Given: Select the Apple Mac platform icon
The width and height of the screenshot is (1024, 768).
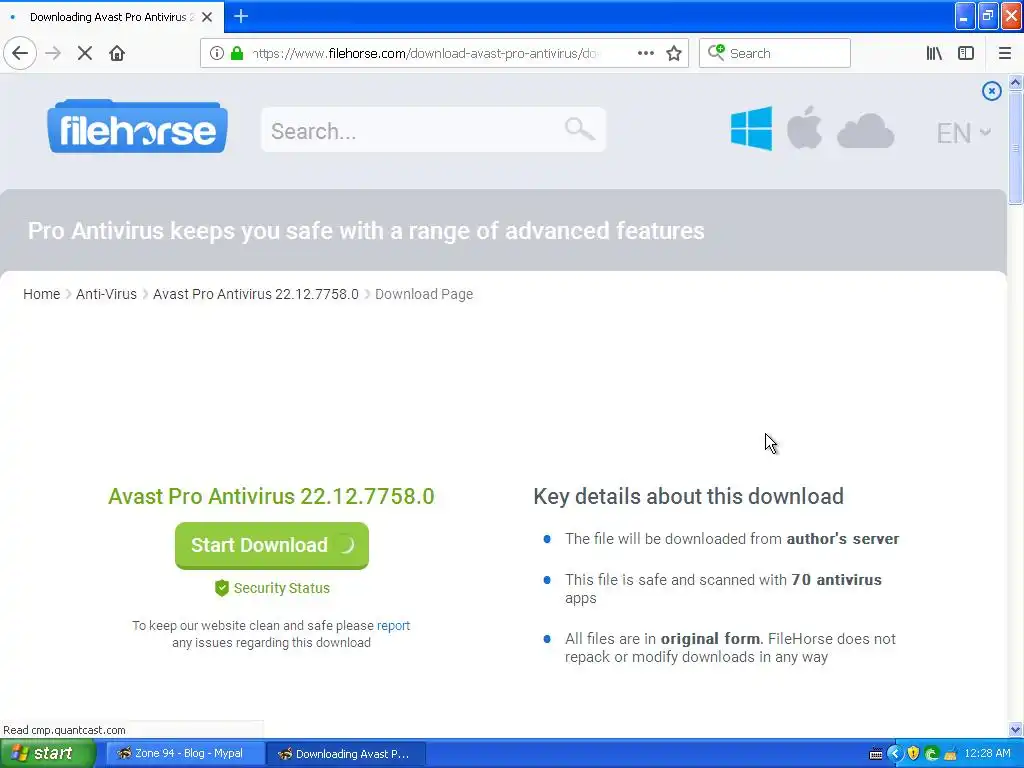Looking at the screenshot, I should [x=804, y=127].
